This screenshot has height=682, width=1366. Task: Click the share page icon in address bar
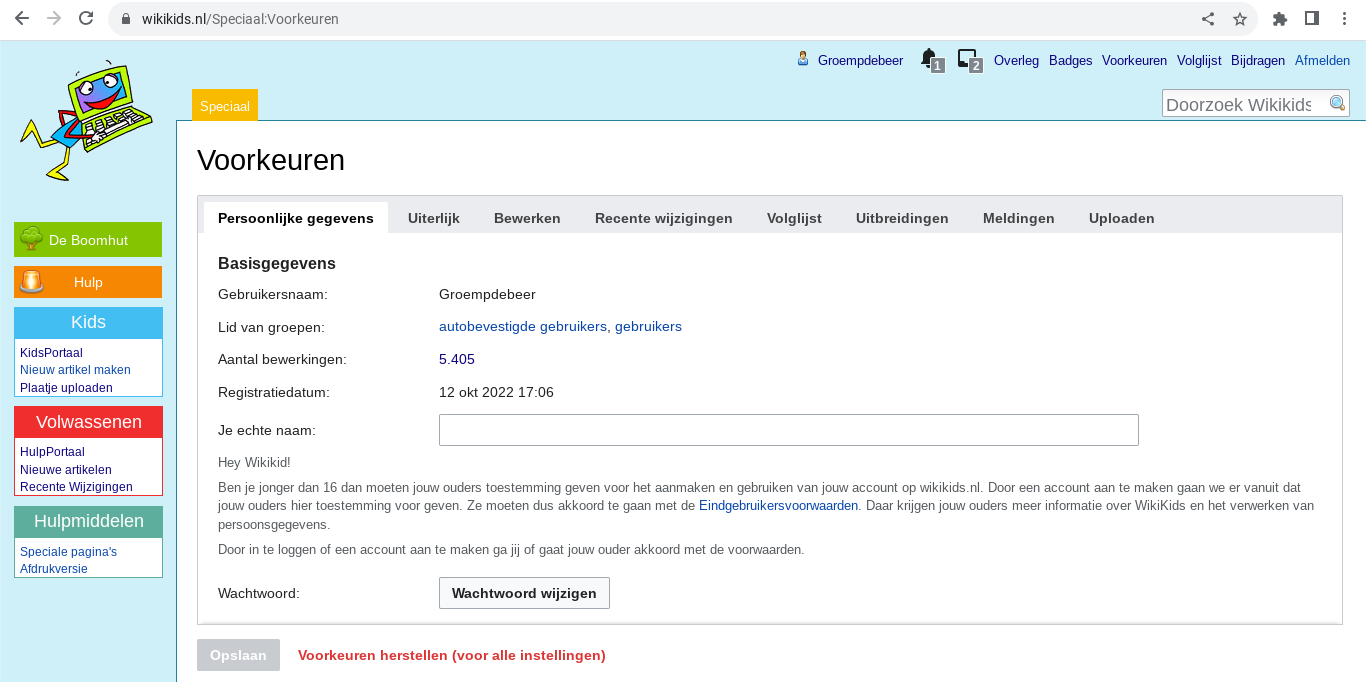1208,18
